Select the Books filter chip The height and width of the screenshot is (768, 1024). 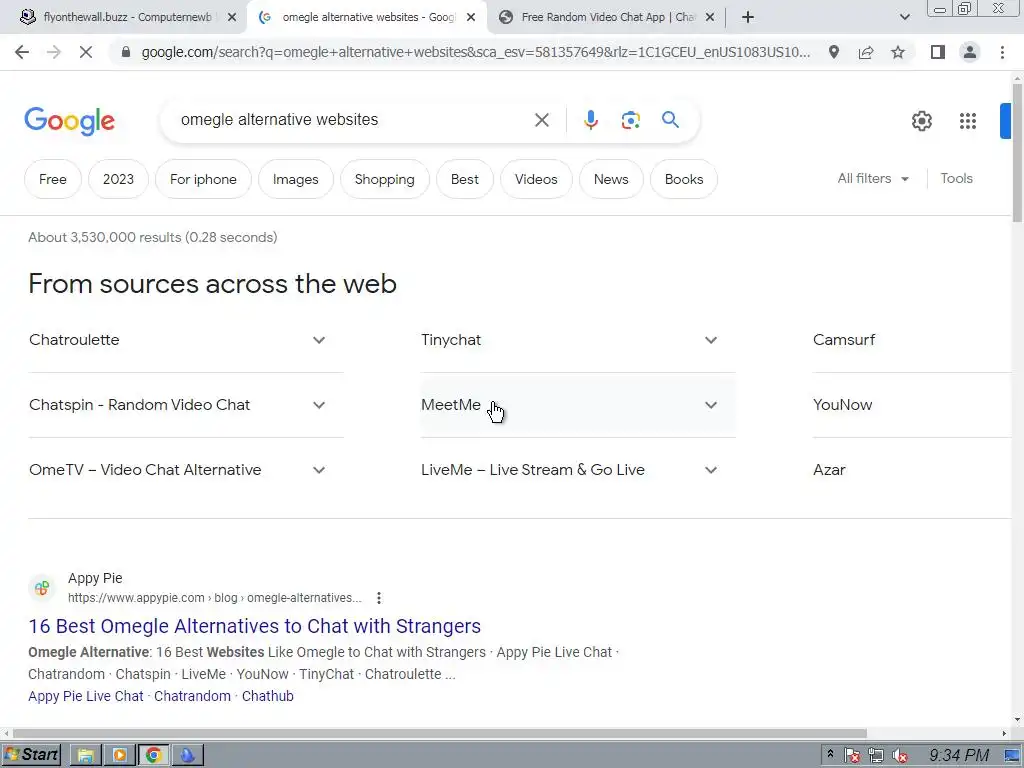[684, 179]
